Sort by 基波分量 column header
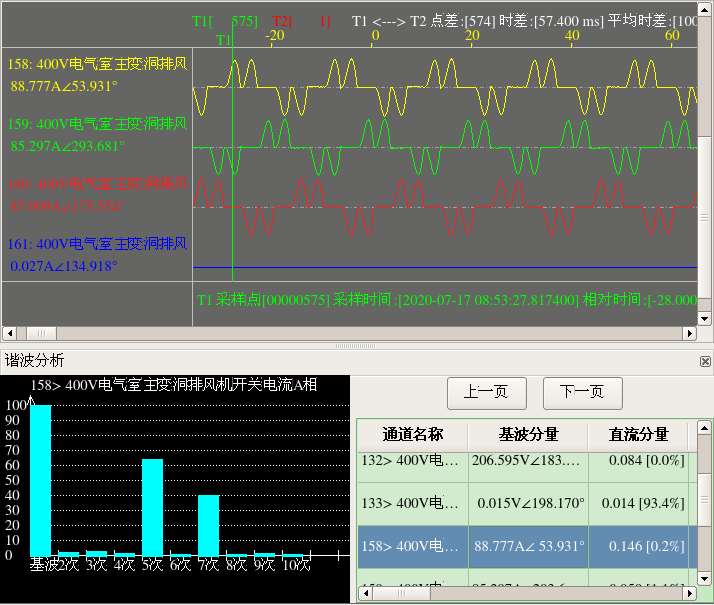Image resolution: width=714 pixels, height=605 pixels. [528, 435]
